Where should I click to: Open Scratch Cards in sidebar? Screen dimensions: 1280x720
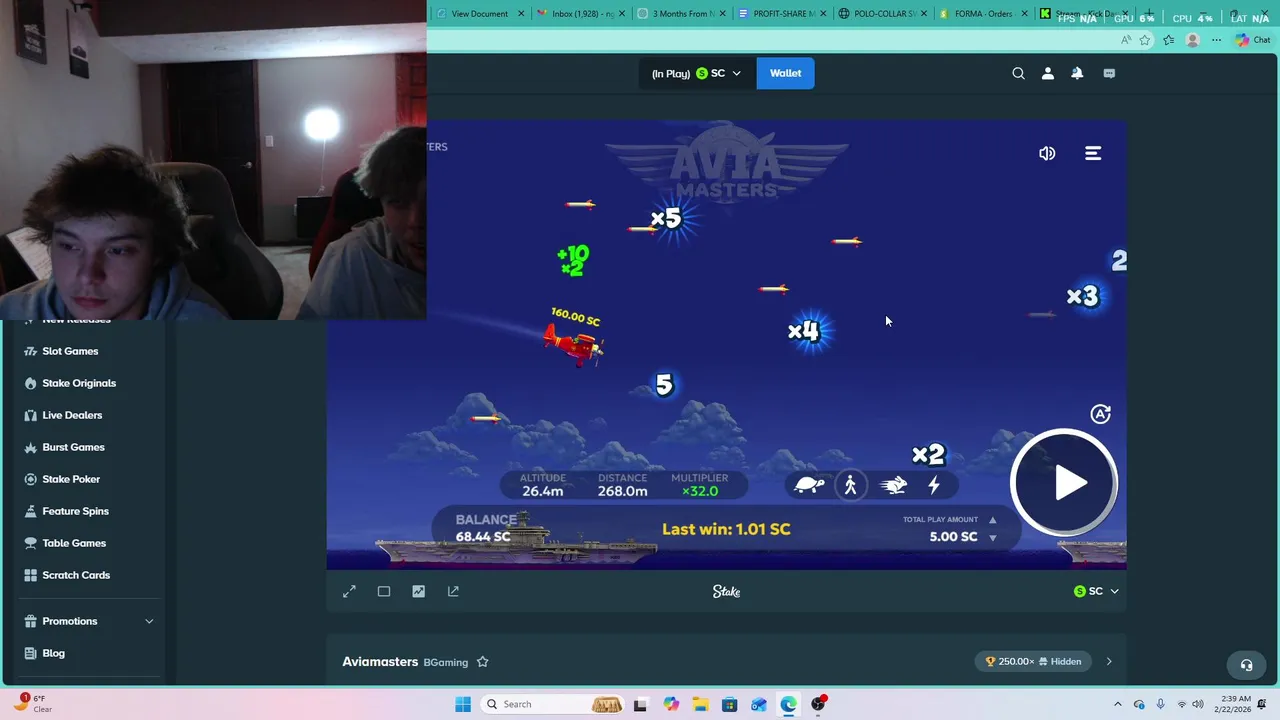(76, 575)
